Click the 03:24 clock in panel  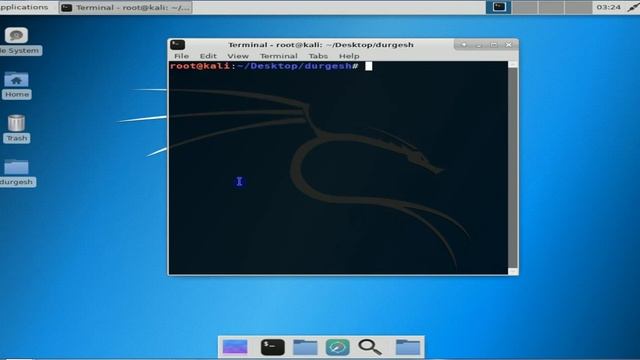pos(608,7)
